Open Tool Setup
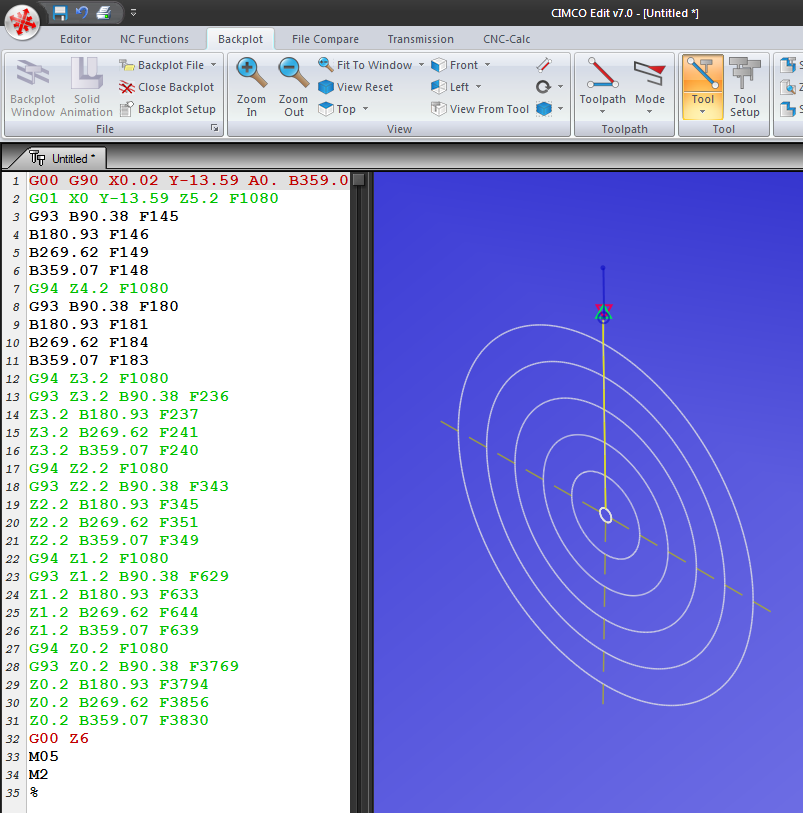 click(744, 87)
